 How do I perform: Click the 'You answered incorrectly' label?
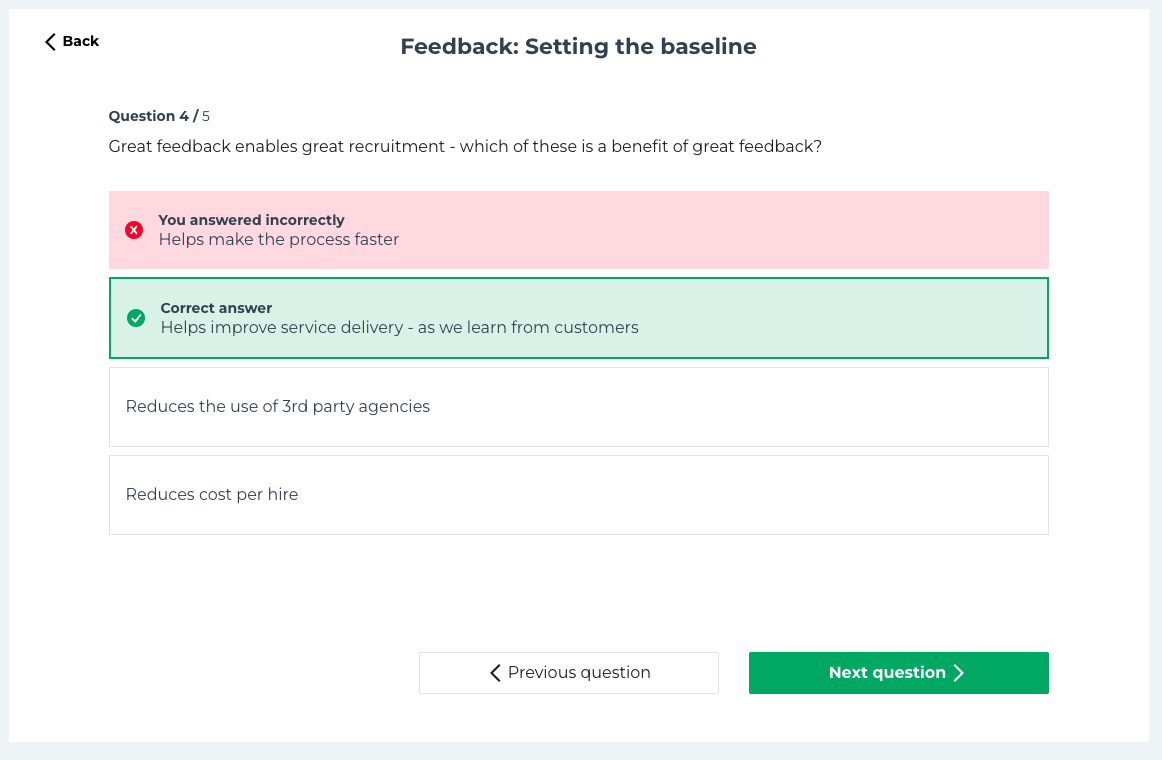[251, 220]
